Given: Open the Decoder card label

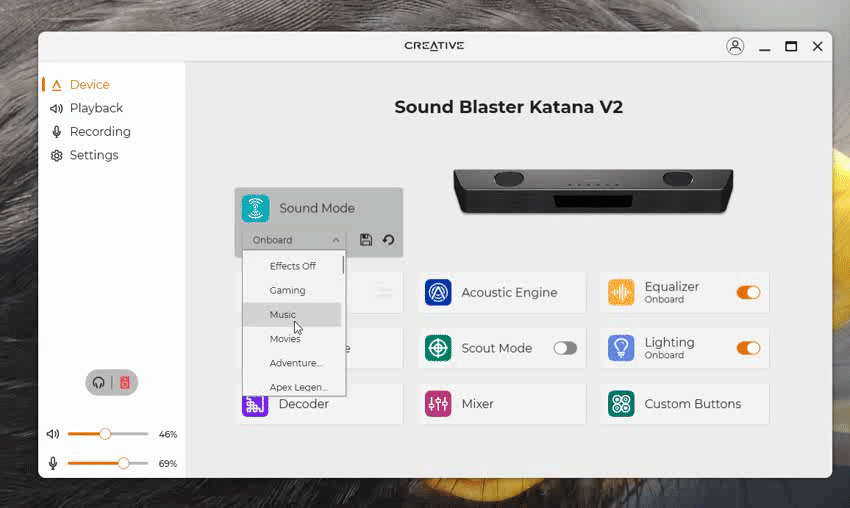Looking at the screenshot, I should coord(304,404).
